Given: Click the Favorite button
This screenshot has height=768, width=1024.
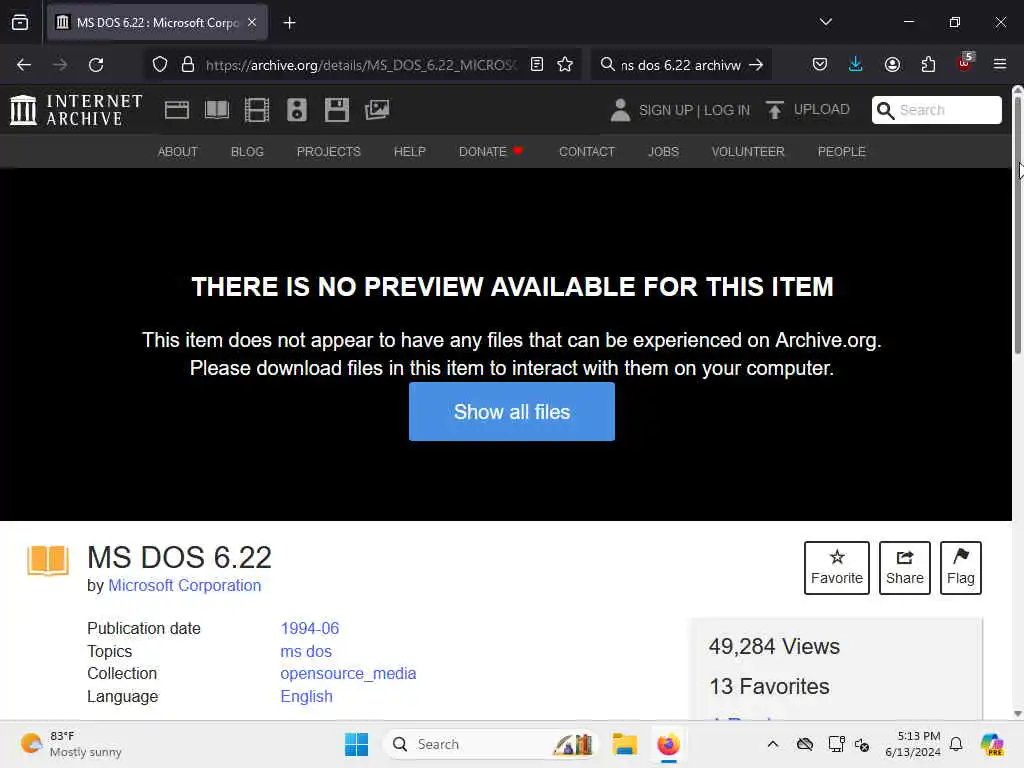Looking at the screenshot, I should (837, 568).
